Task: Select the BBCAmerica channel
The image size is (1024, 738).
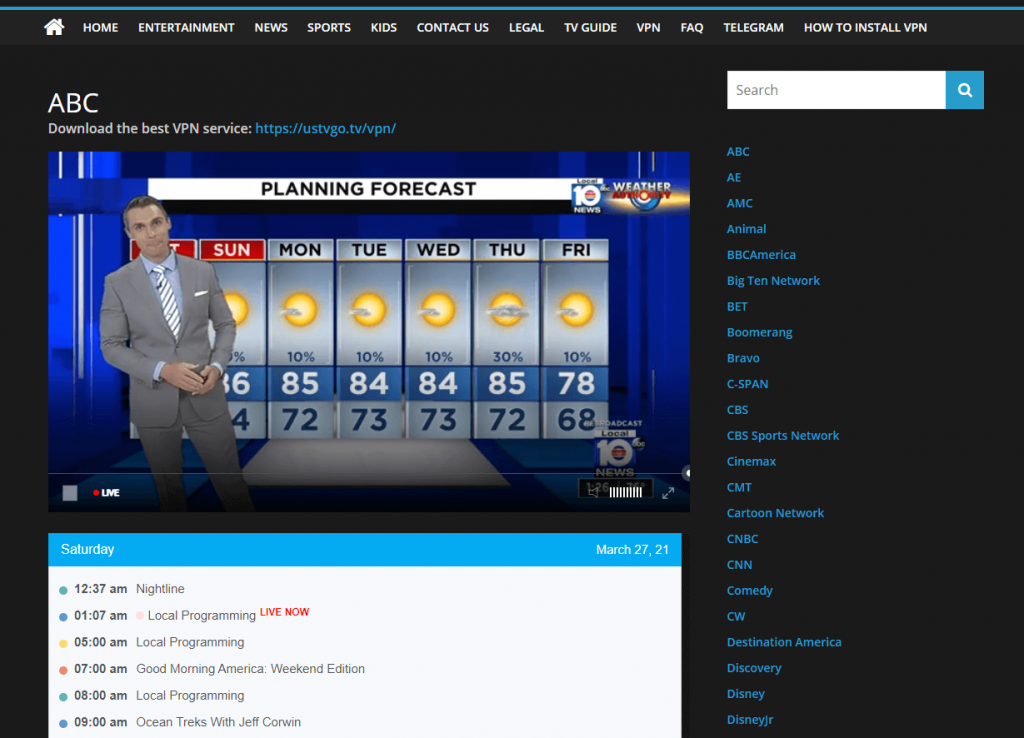Action: (761, 255)
